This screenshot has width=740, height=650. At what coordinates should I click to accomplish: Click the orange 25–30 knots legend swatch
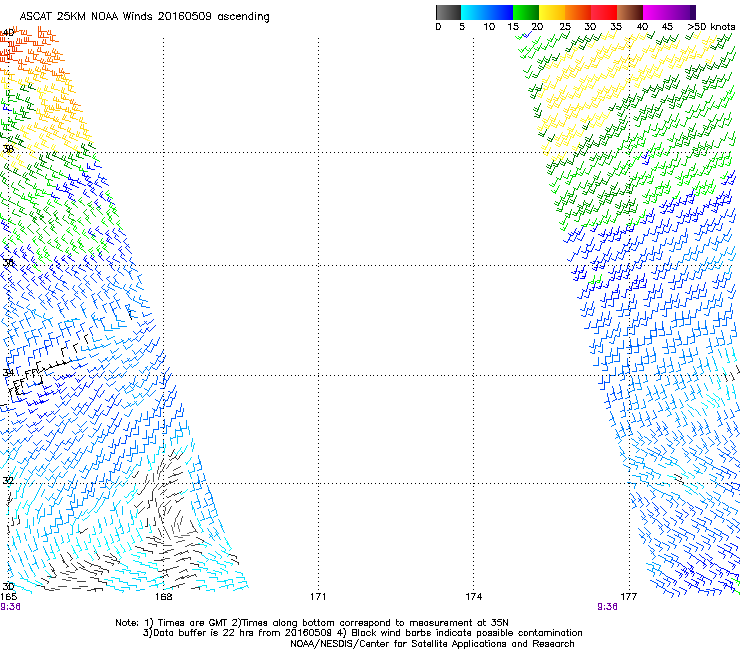pos(578,12)
